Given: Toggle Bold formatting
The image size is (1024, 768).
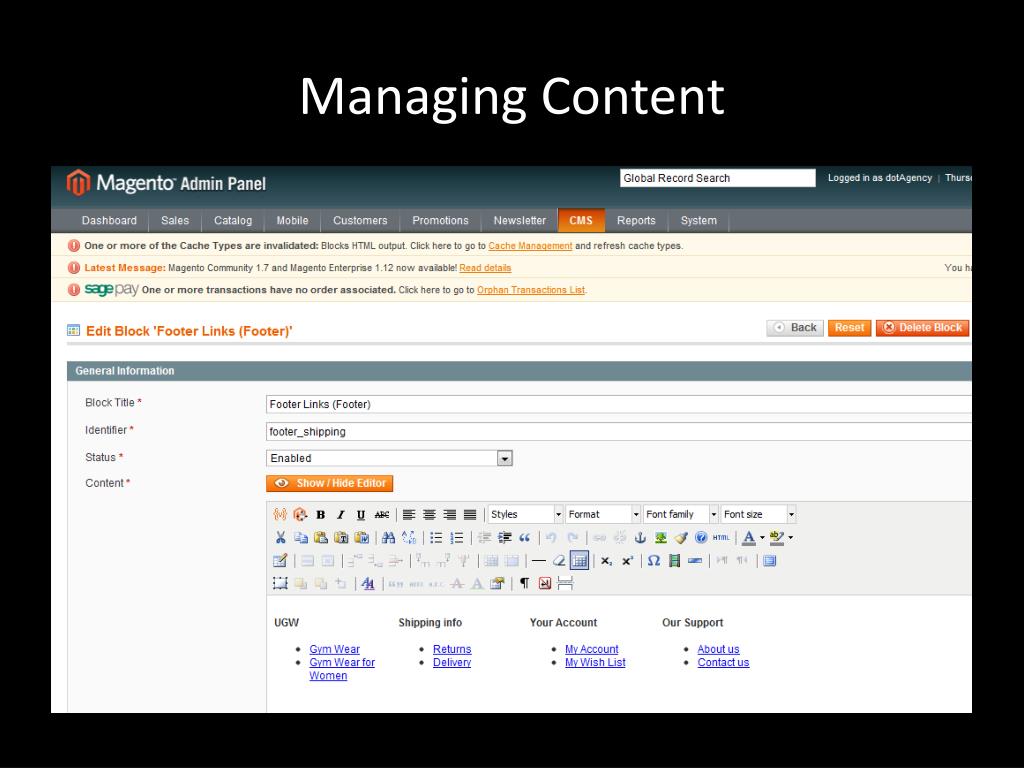Looking at the screenshot, I should pyautogui.click(x=321, y=515).
